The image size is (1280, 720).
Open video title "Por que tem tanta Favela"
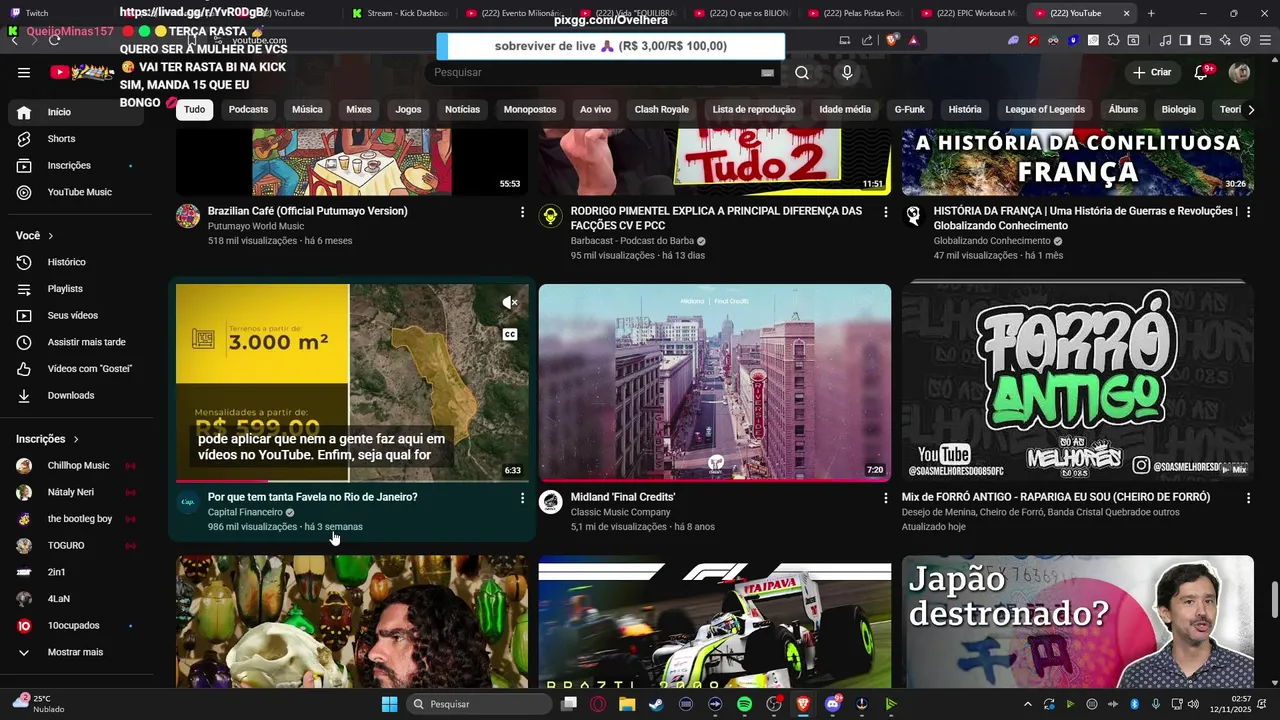[x=312, y=497]
